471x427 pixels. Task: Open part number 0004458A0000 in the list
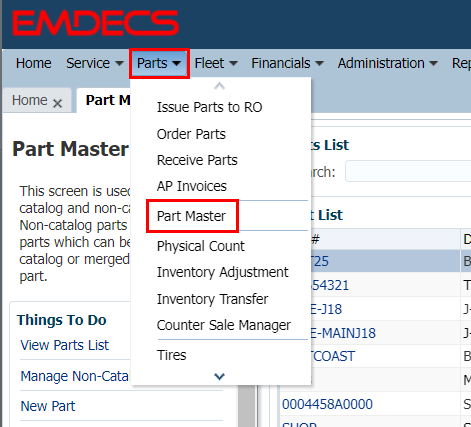pos(327,404)
